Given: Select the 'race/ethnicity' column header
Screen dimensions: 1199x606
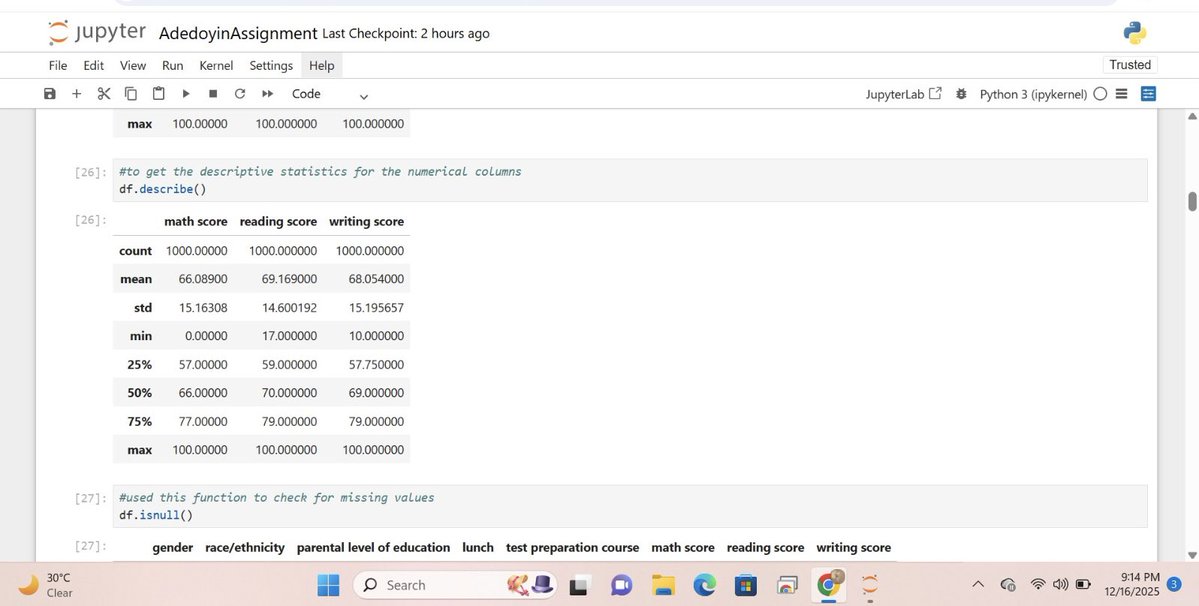Looking at the screenshot, I should [245, 548].
